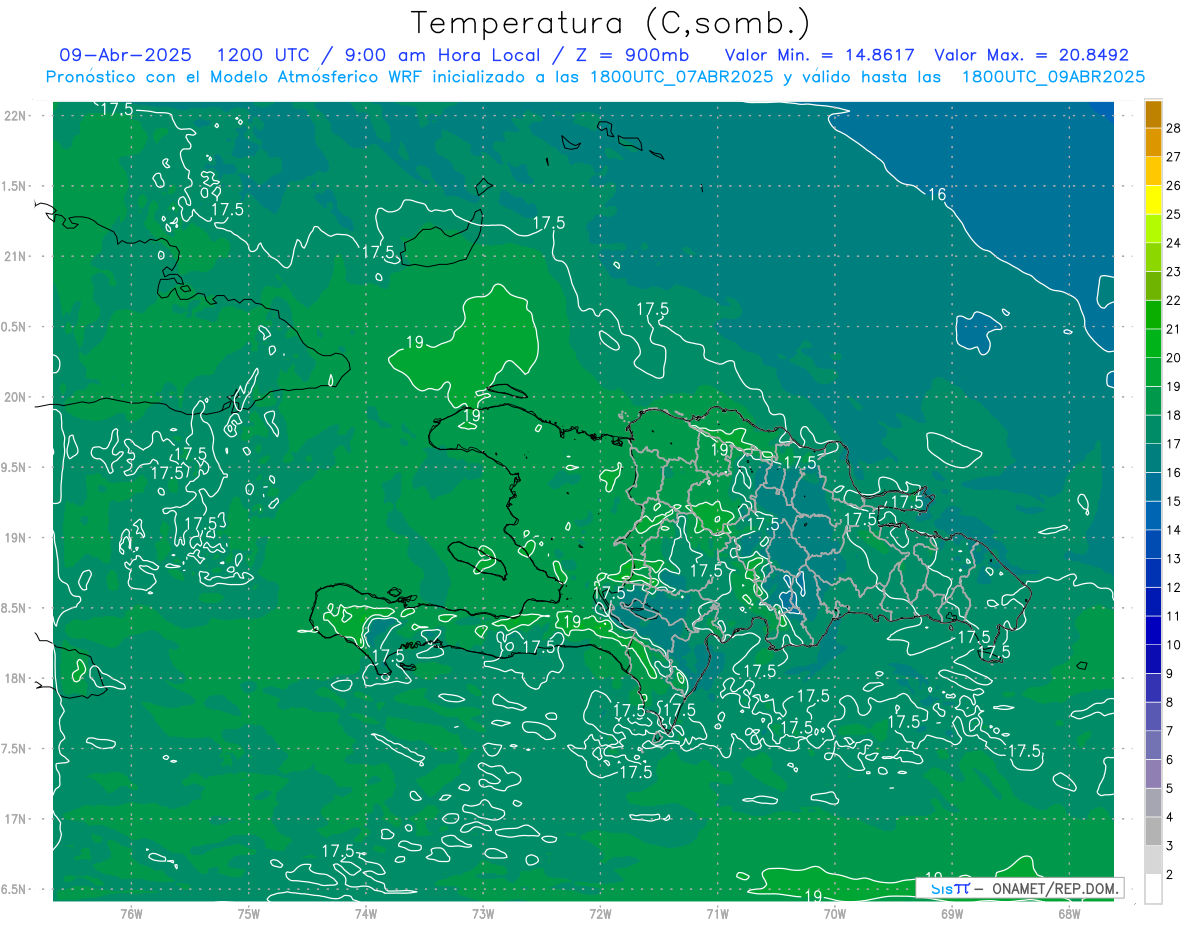Click the "72W" longitude label
Screen dimensions: 1200x927
tap(600, 913)
